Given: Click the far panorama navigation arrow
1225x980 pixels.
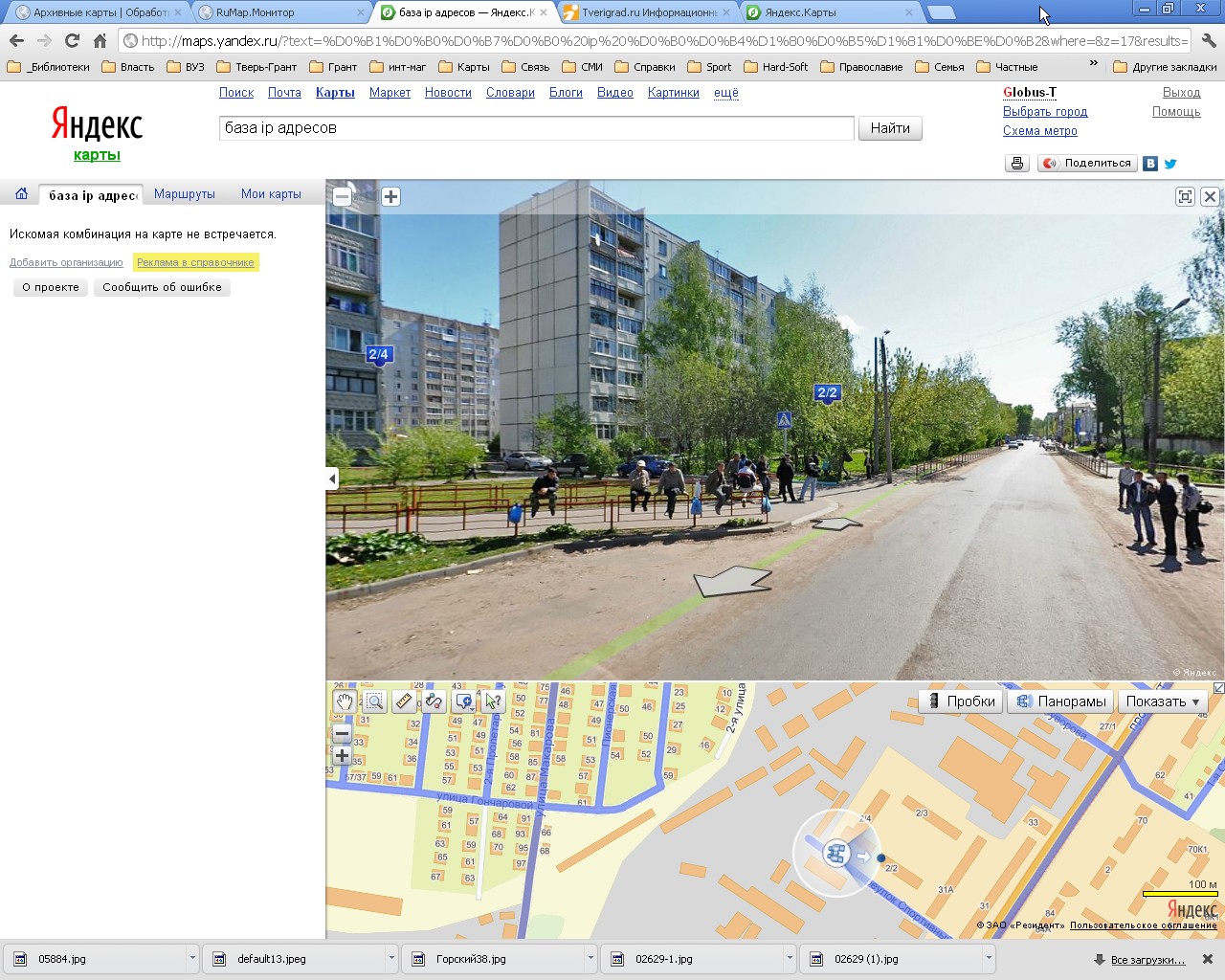Looking at the screenshot, I should 836,523.
